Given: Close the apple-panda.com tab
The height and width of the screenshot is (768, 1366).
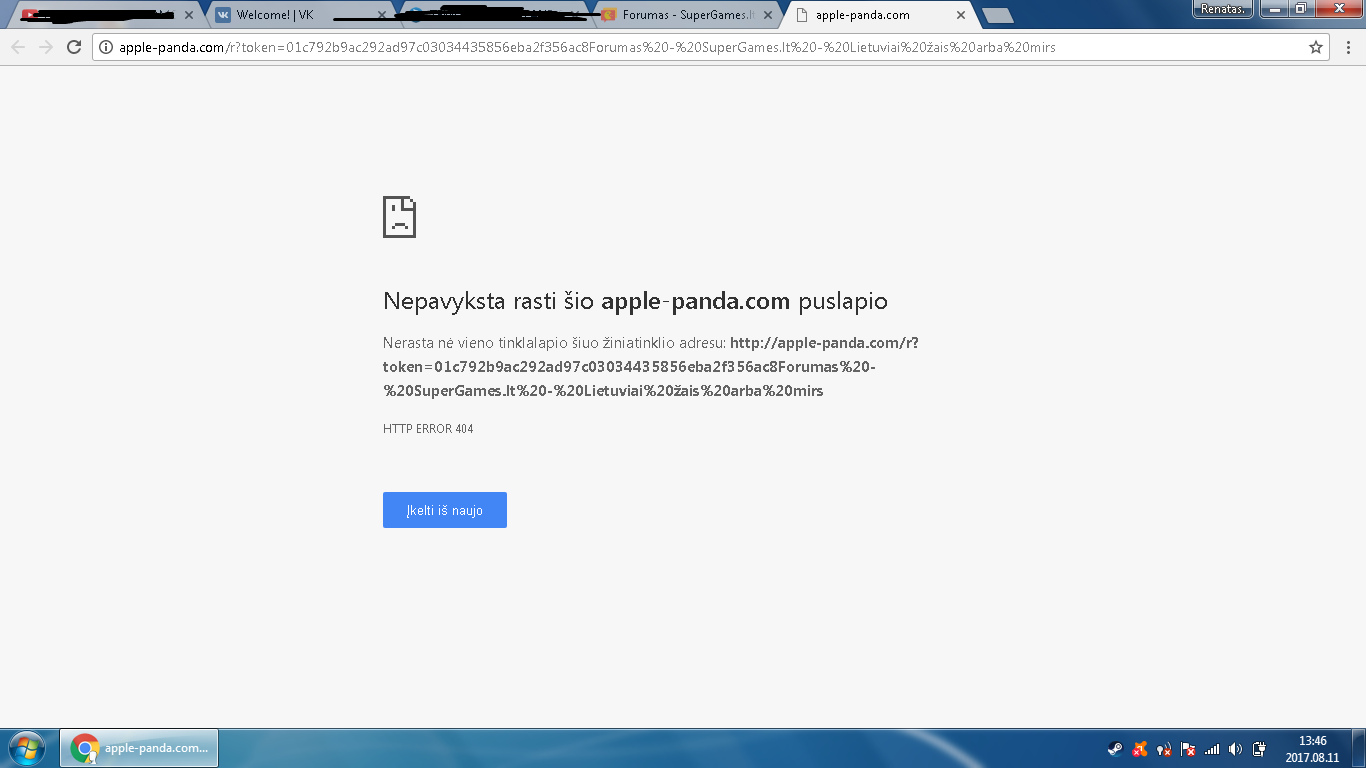Looking at the screenshot, I should (961, 15).
